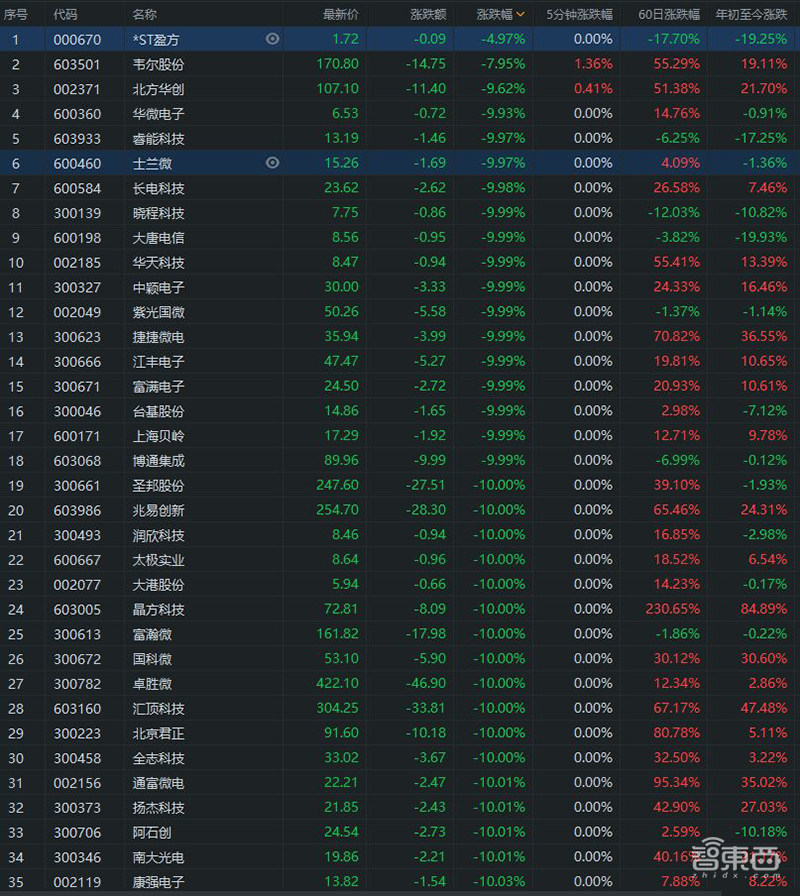Click the sort arrow in 涨跌幅 header
The height and width of the screenshot is (896, 800).
(x=520, y=15)
